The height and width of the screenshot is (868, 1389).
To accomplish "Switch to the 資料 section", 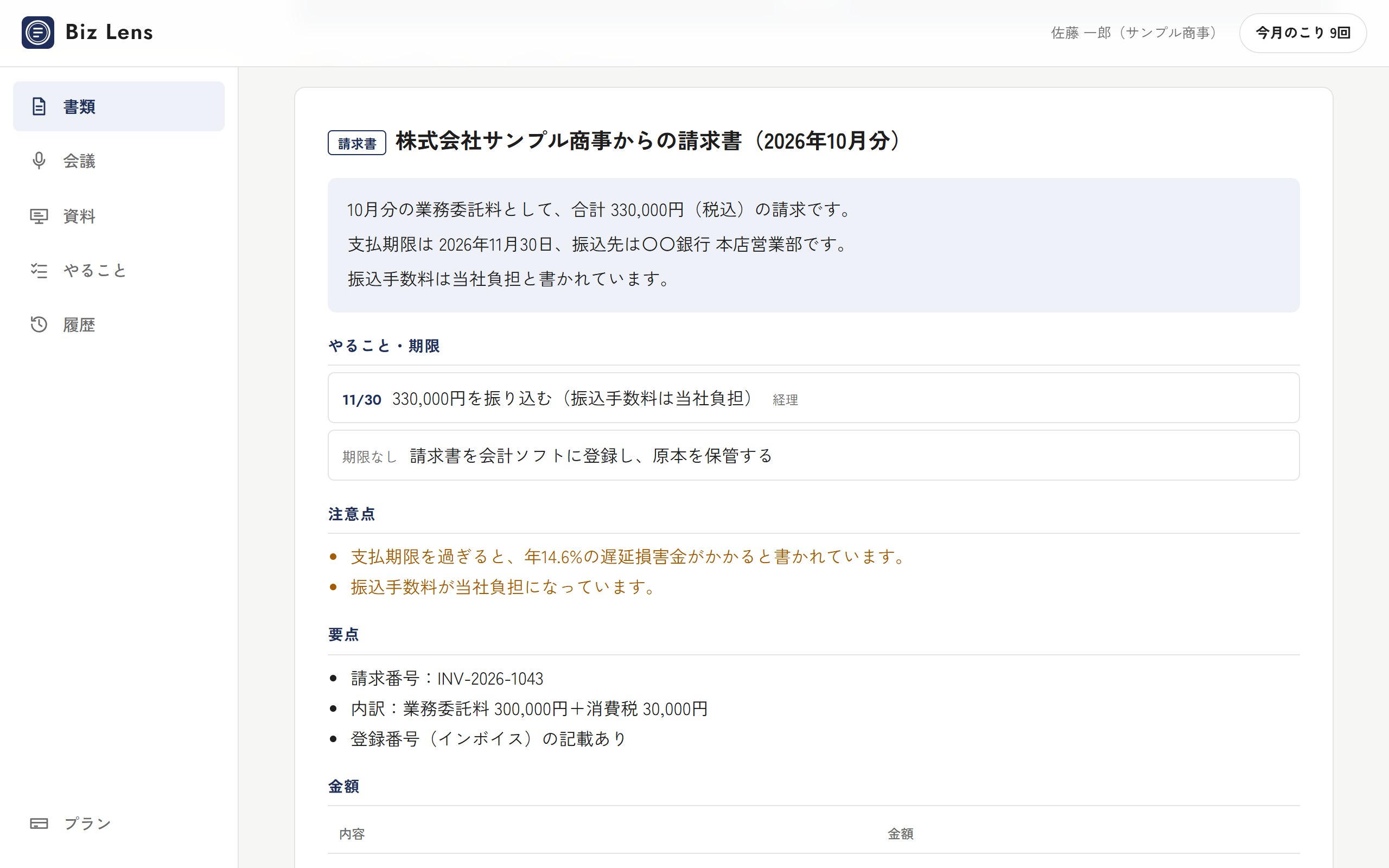I will [x=119, y=216].
